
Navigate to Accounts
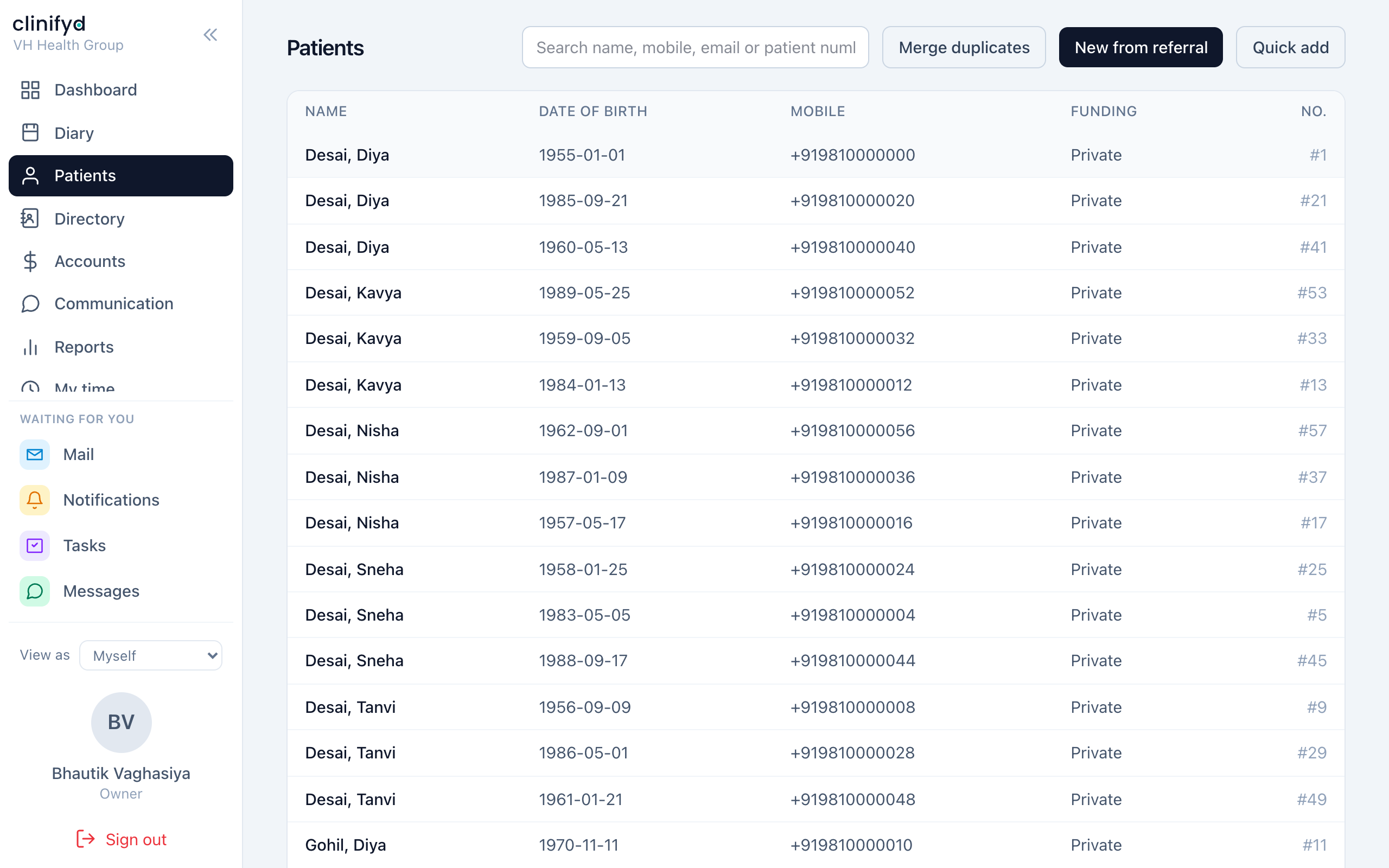[121, 261]
